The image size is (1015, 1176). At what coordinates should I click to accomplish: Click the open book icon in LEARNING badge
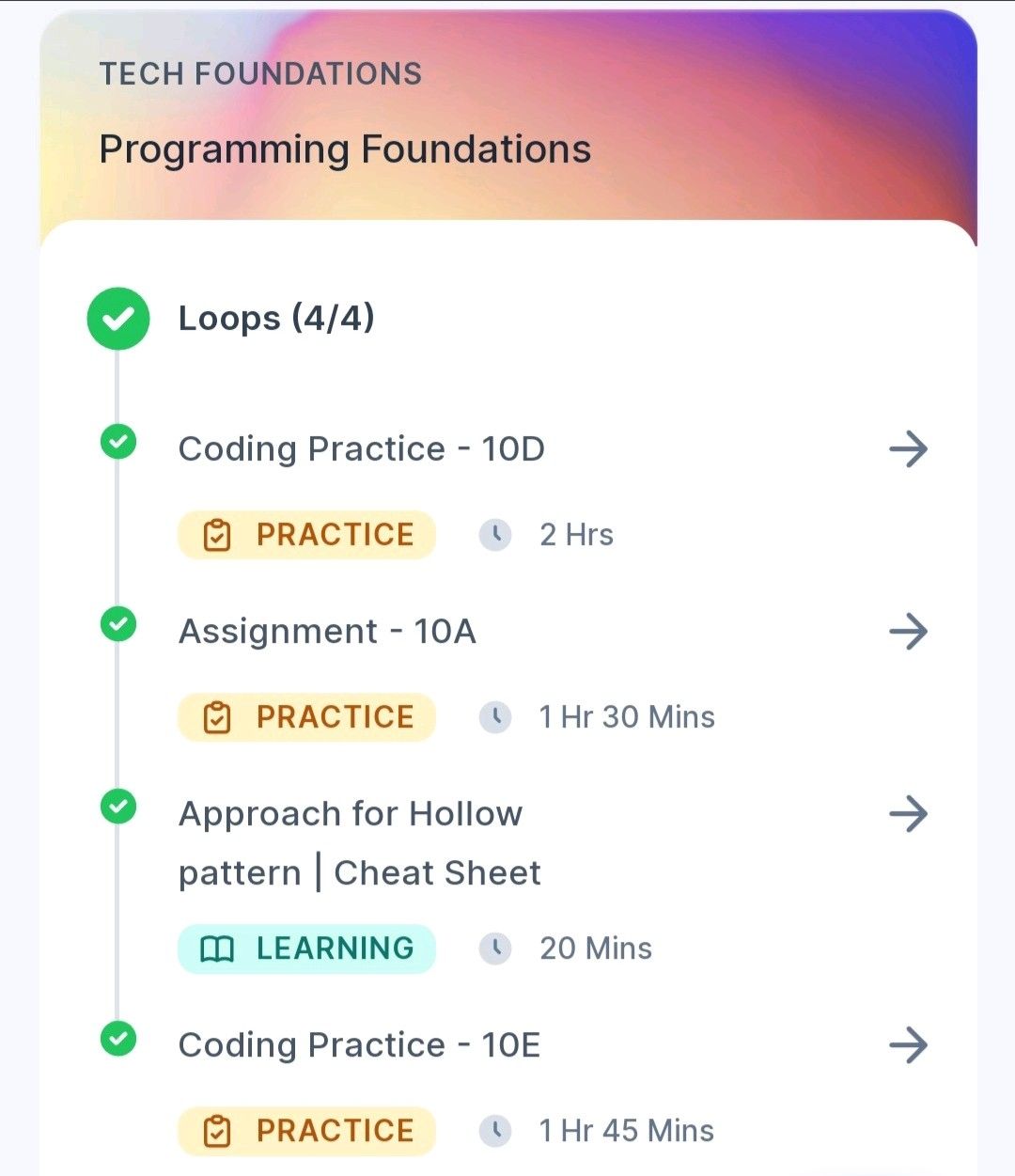217,949
